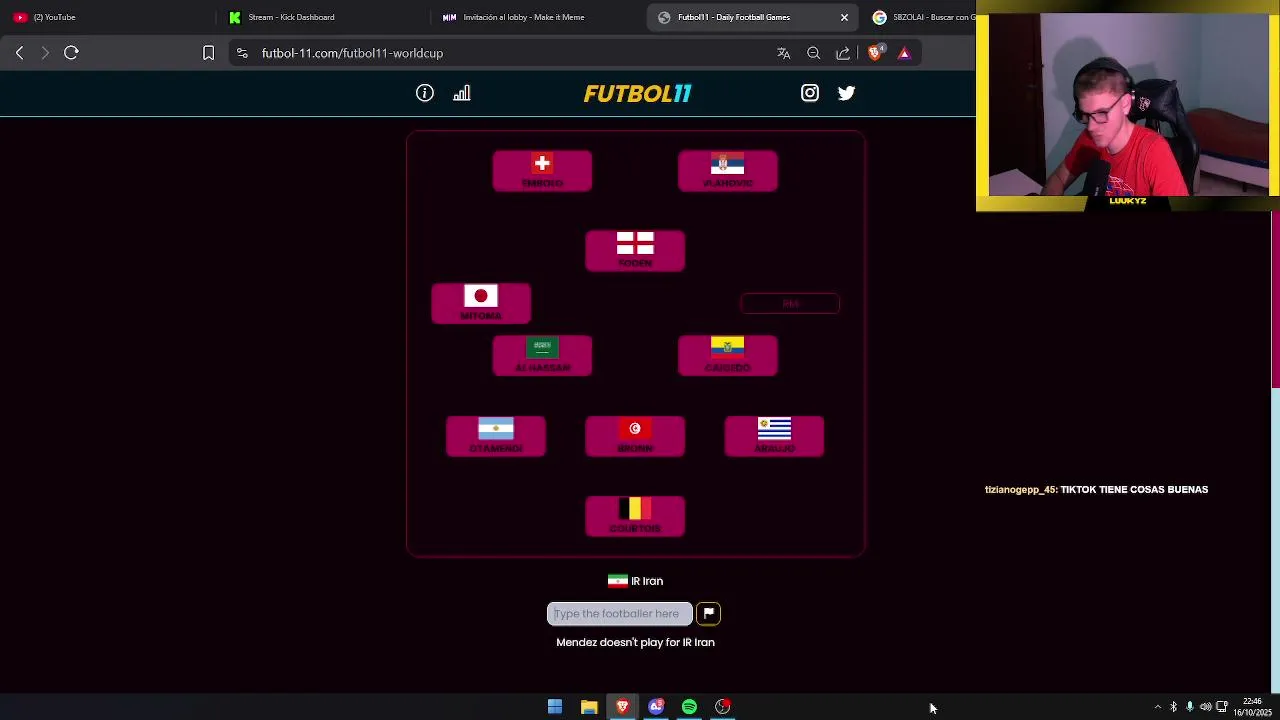
Task: Go forward in browser history
Action: click(45, 53)
